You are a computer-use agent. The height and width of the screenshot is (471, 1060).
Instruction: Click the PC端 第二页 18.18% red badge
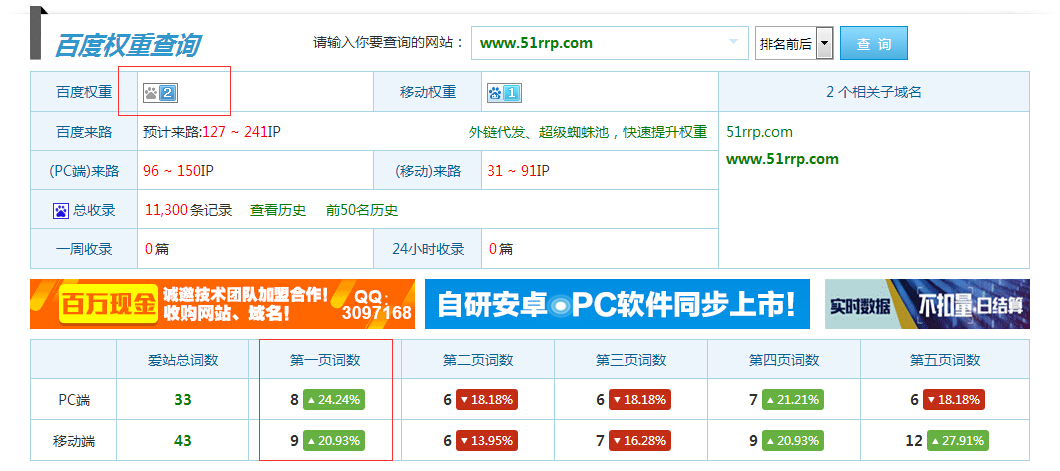pos(487,400)
